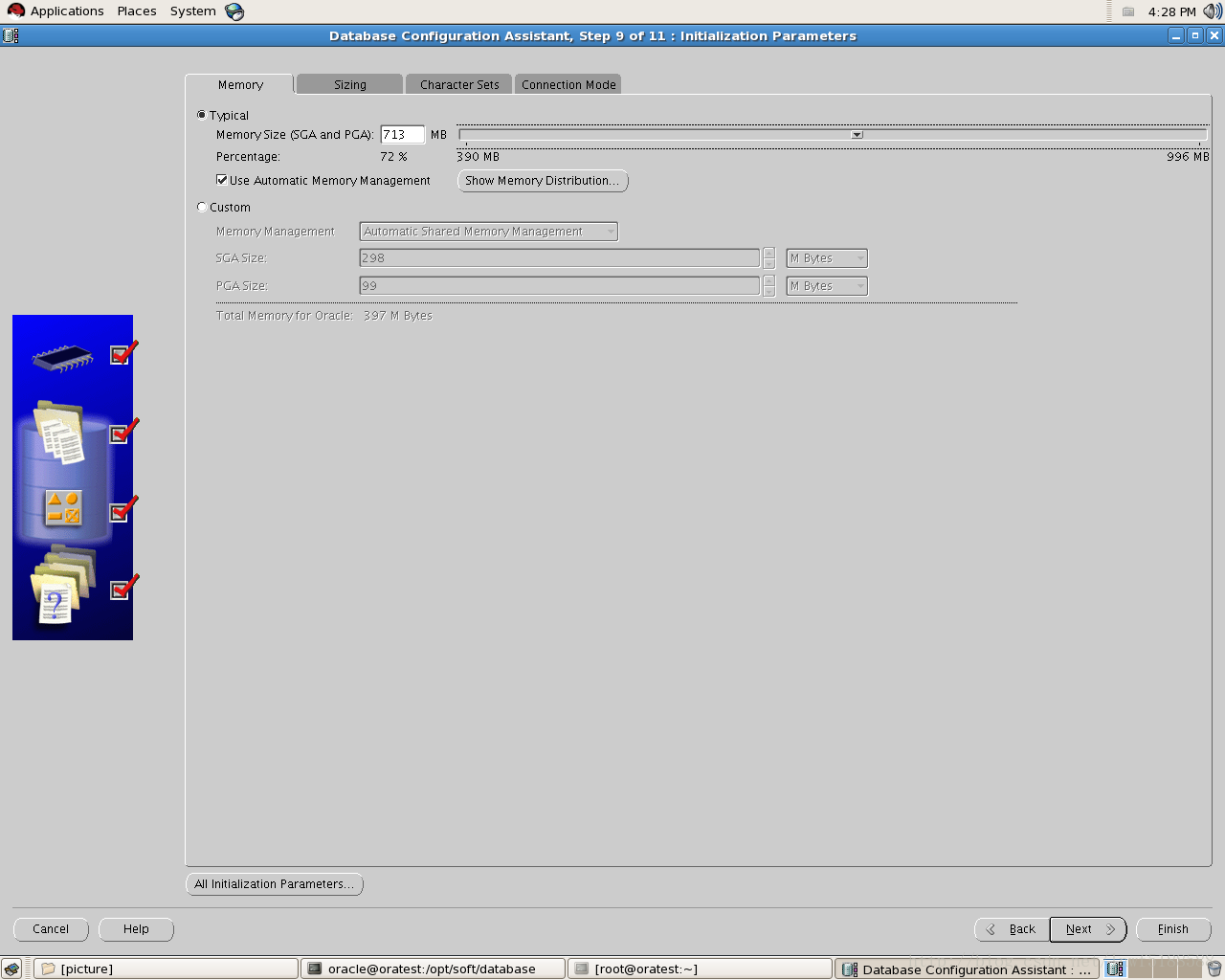
Task: Switch to the Character Sets tab
Action: (x=459, y=84)
